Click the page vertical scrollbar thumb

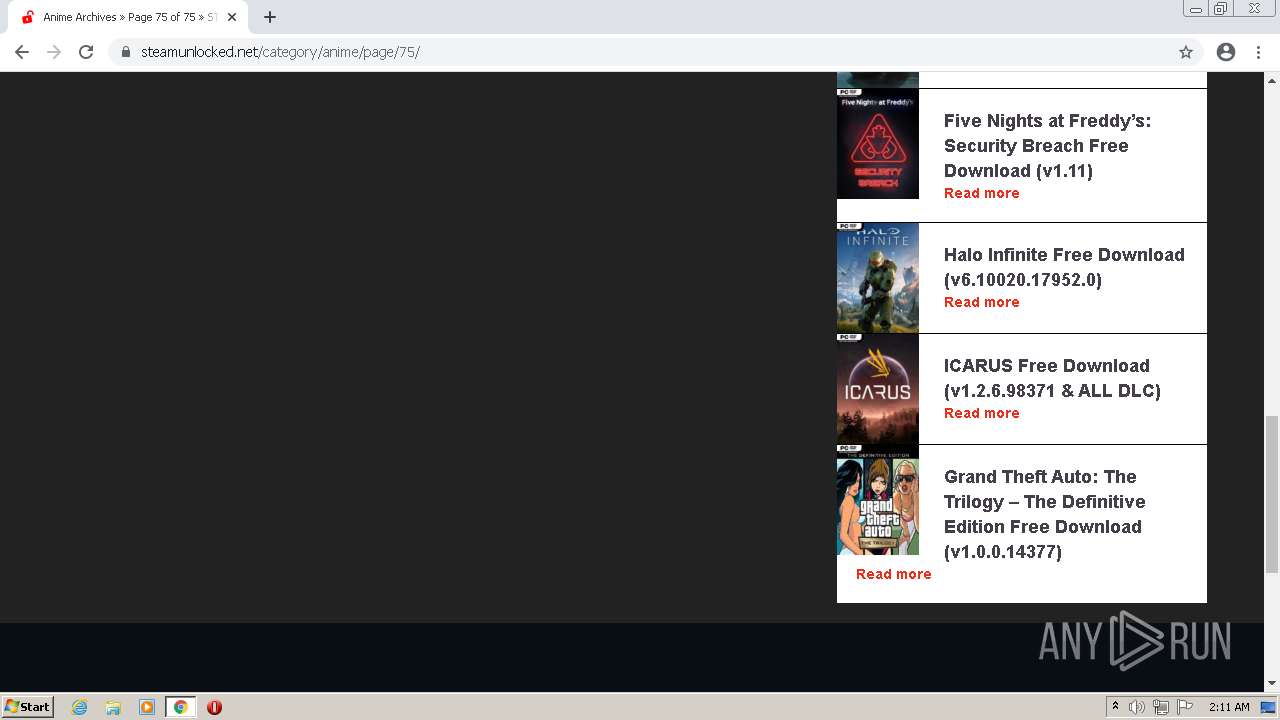click(1272, 494)
